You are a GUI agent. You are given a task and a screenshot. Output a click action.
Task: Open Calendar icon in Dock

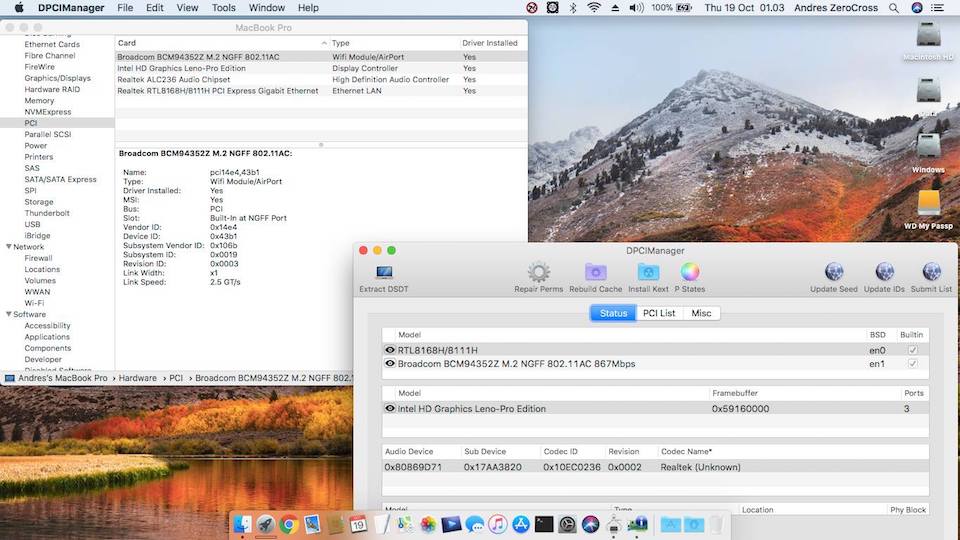click(358, 524)
